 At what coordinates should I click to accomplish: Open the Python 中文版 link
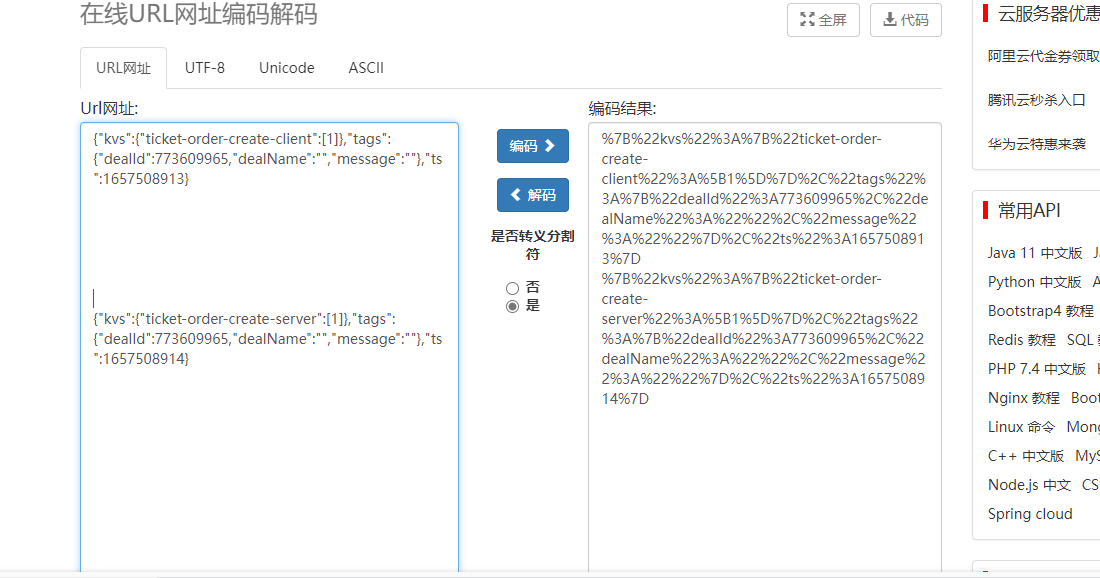[1034, 282]
